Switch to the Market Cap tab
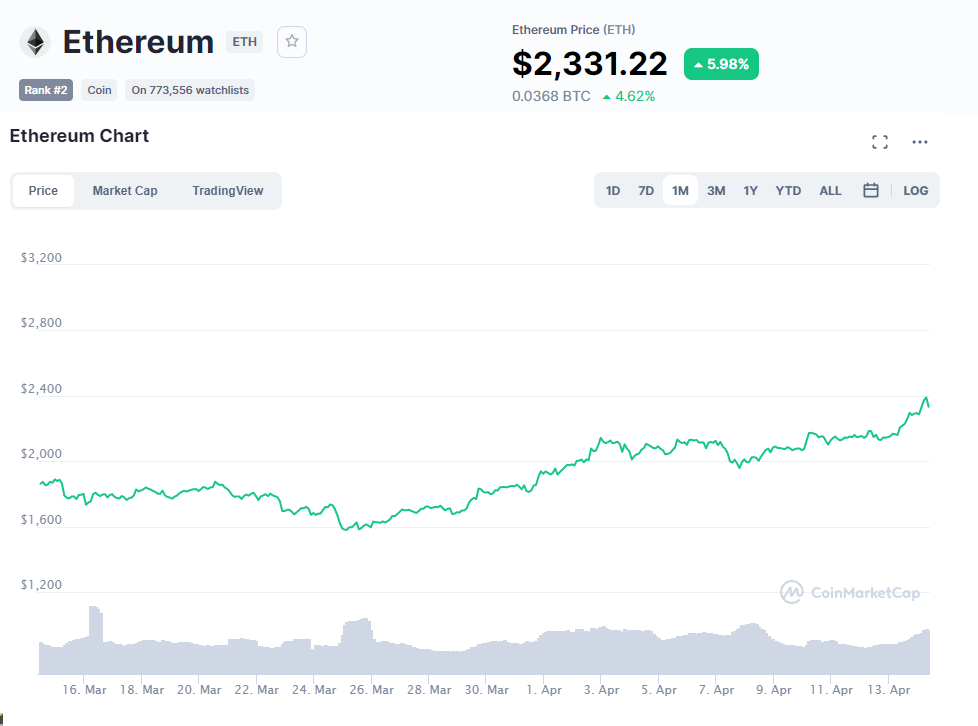Screen dimensions: 978x726 click(125, 191)
